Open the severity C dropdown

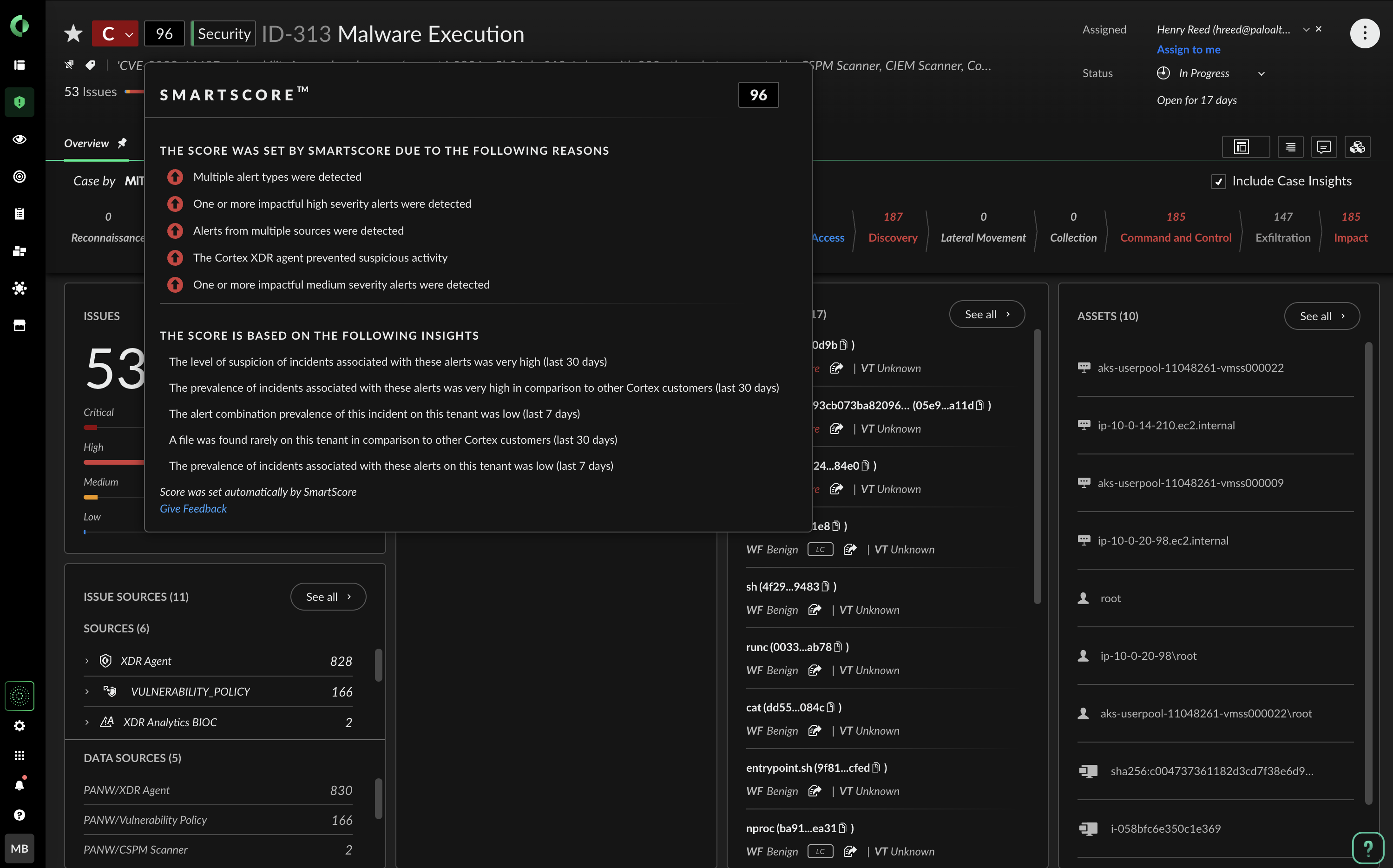click(x=115, y=34)
